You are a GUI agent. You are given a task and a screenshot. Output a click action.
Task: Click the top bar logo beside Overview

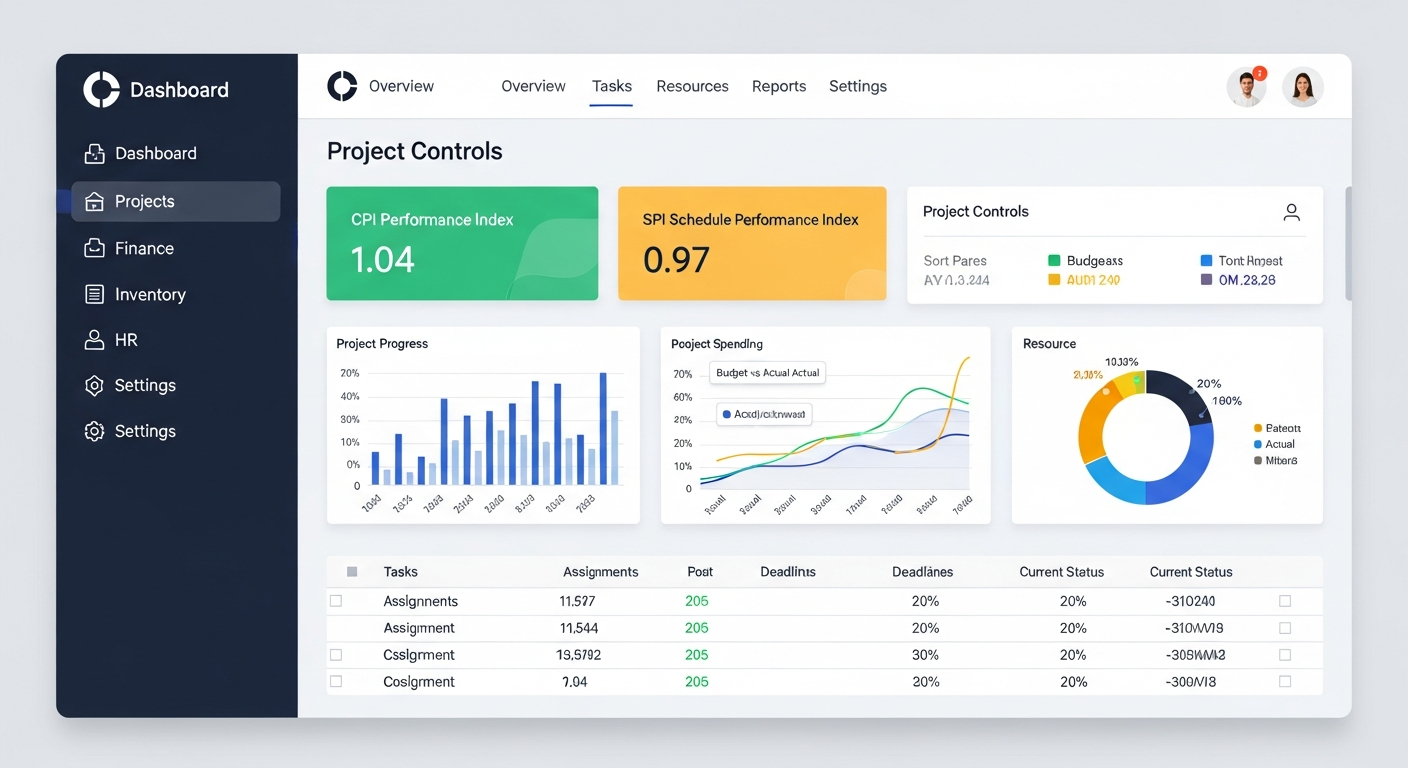pyautogui.click(x=342, y=86)
